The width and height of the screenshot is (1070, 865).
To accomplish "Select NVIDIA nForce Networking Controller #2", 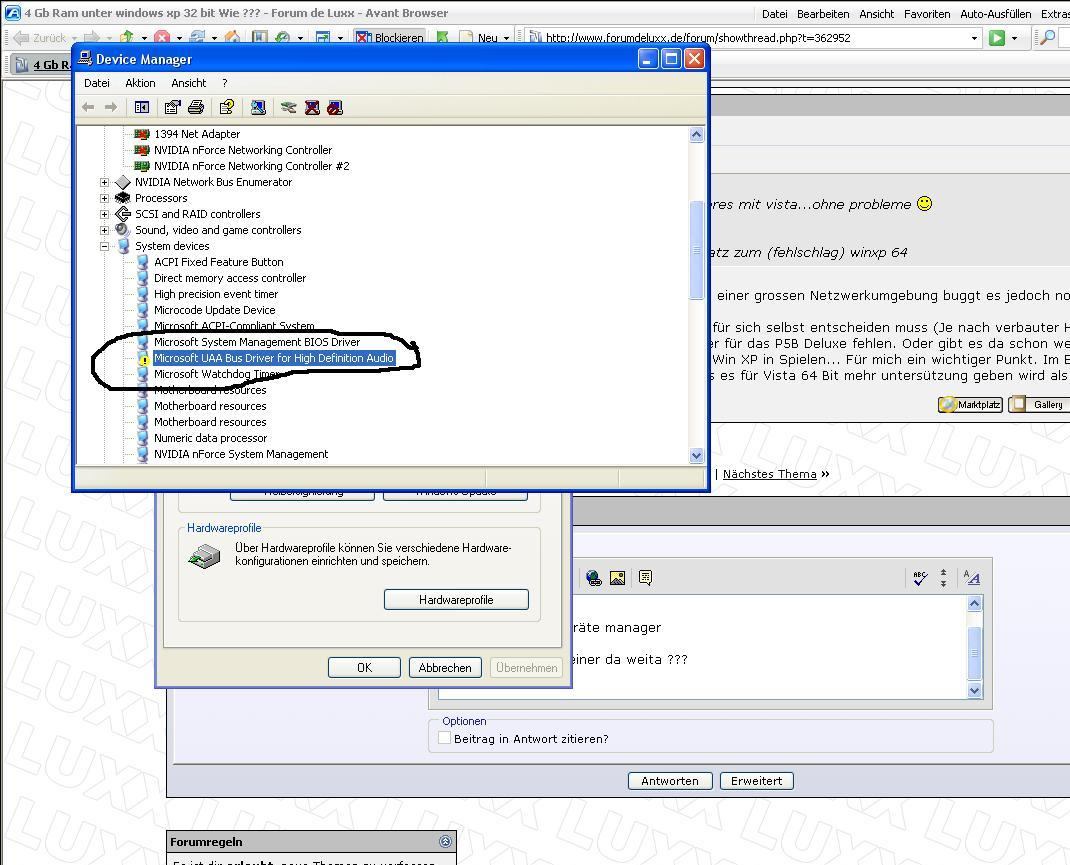I will [251, 166].
